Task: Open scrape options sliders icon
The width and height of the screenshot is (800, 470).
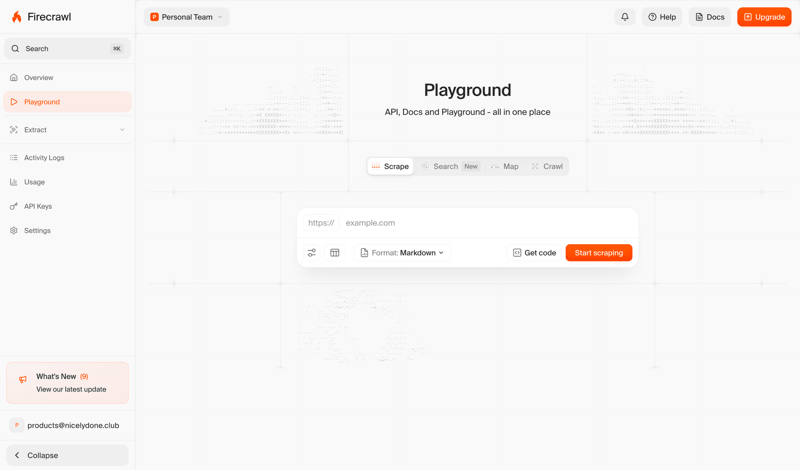Action: pyautogui.click(x=312, y=253)
